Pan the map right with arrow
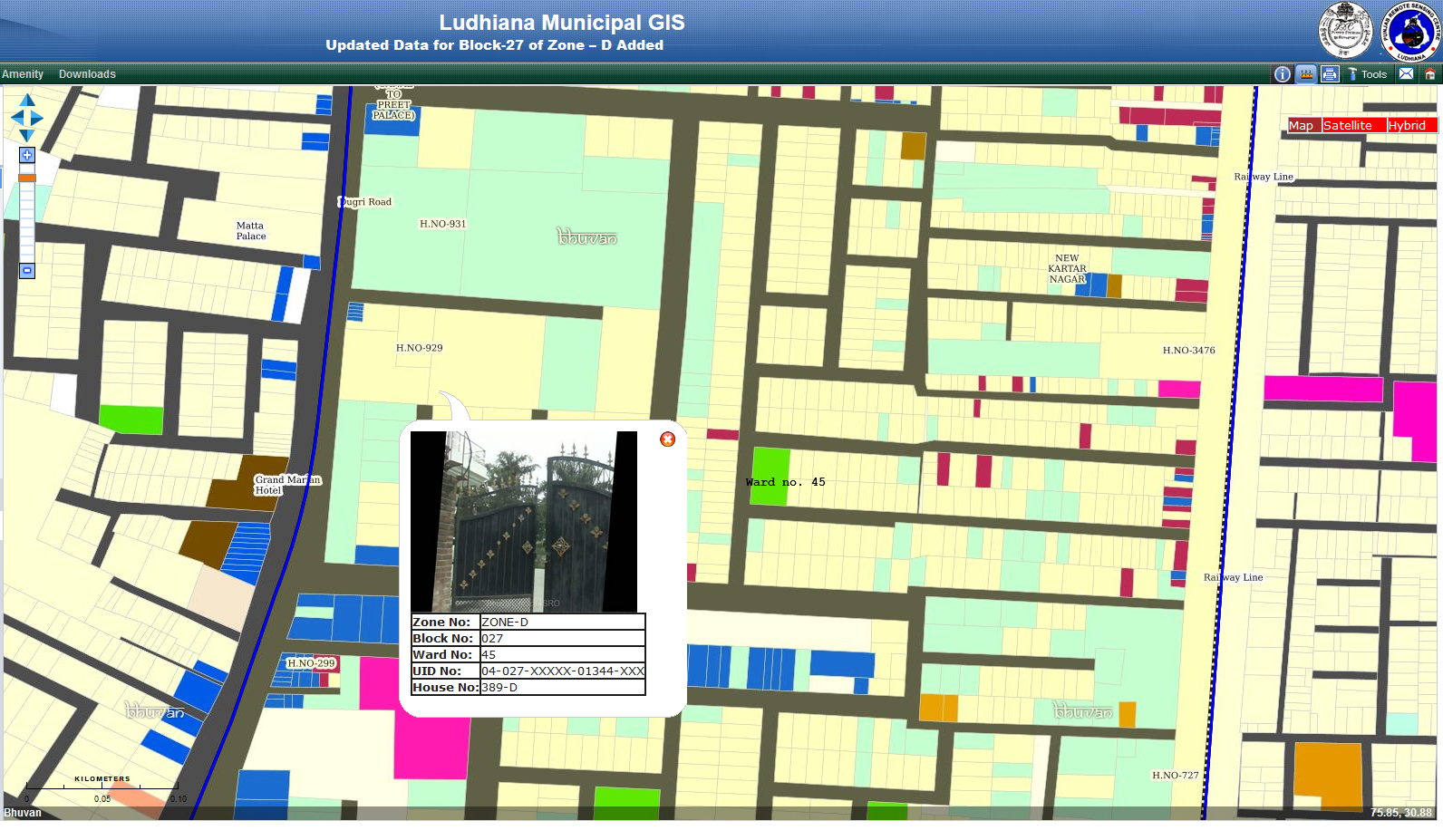 (x=37, y=118)
